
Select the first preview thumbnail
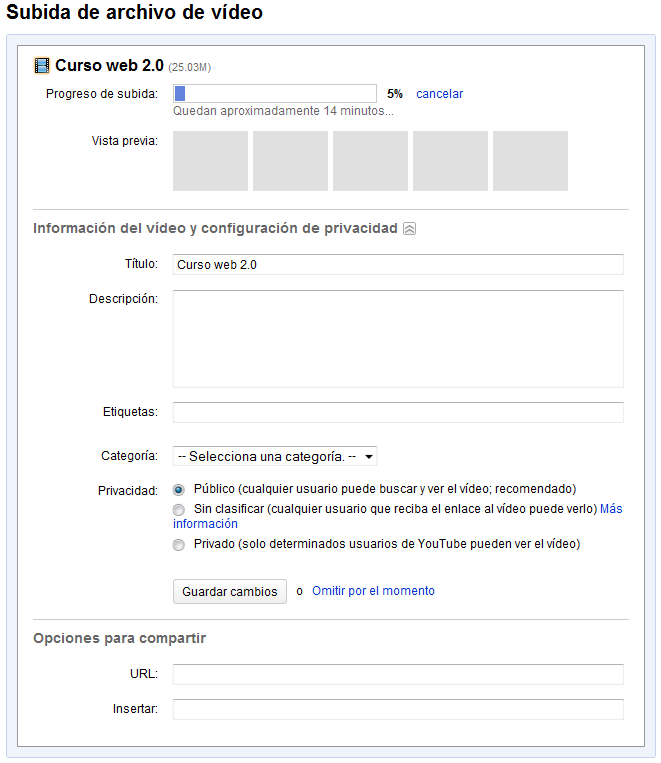210,161
